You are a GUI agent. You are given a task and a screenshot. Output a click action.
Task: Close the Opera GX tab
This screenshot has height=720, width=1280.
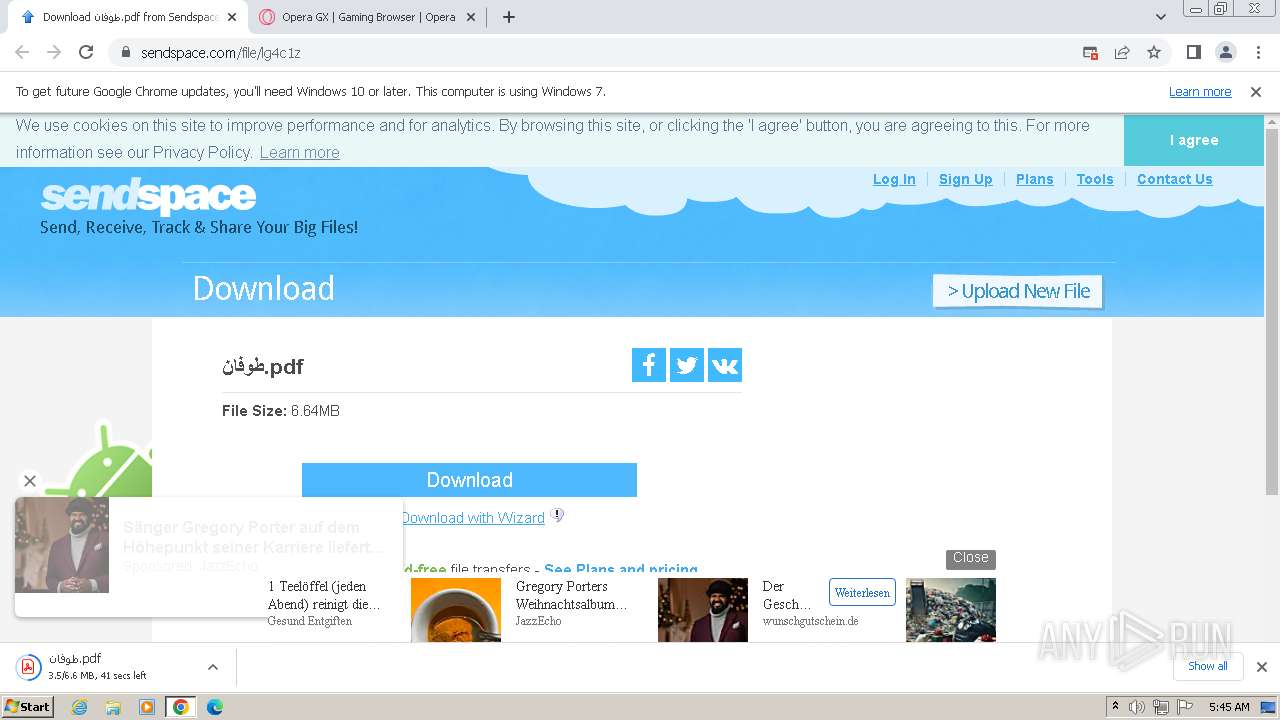click(x=471, y=17)
